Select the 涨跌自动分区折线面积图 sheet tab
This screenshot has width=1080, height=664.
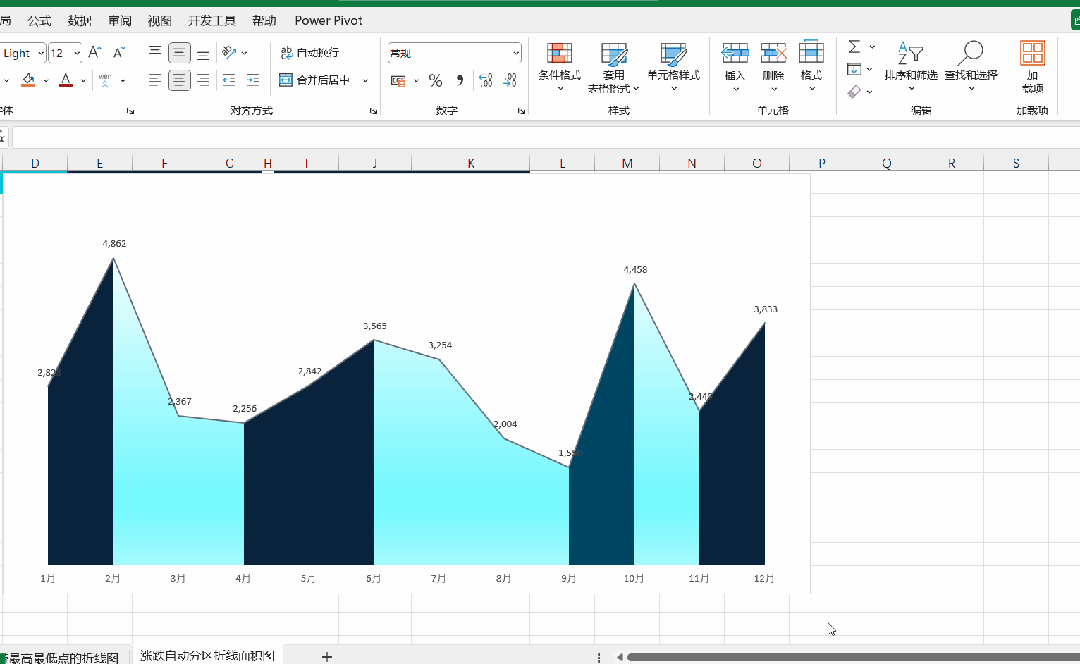point(207,656)
